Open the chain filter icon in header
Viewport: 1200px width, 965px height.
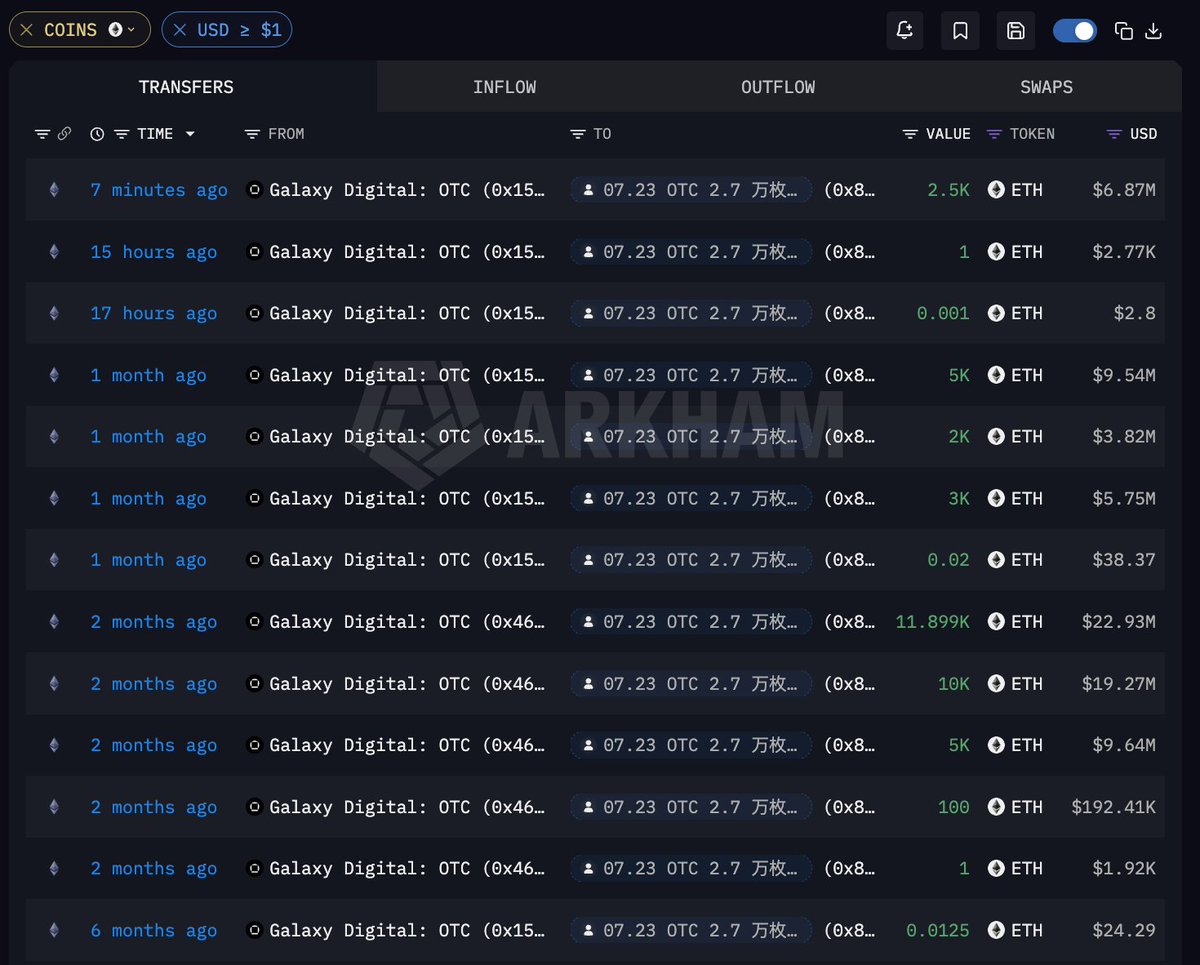pyautogui.click(x=42, y=134)
